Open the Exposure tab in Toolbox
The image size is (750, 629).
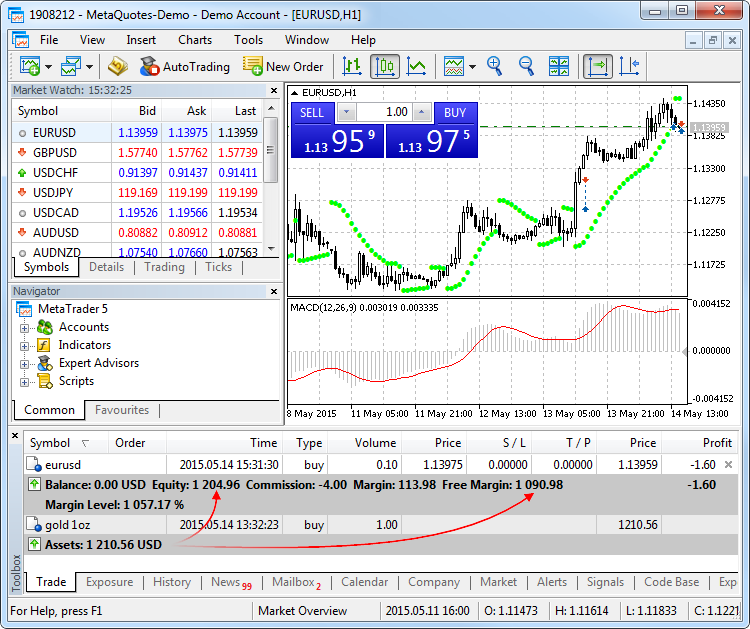click(x=110, y=582)
